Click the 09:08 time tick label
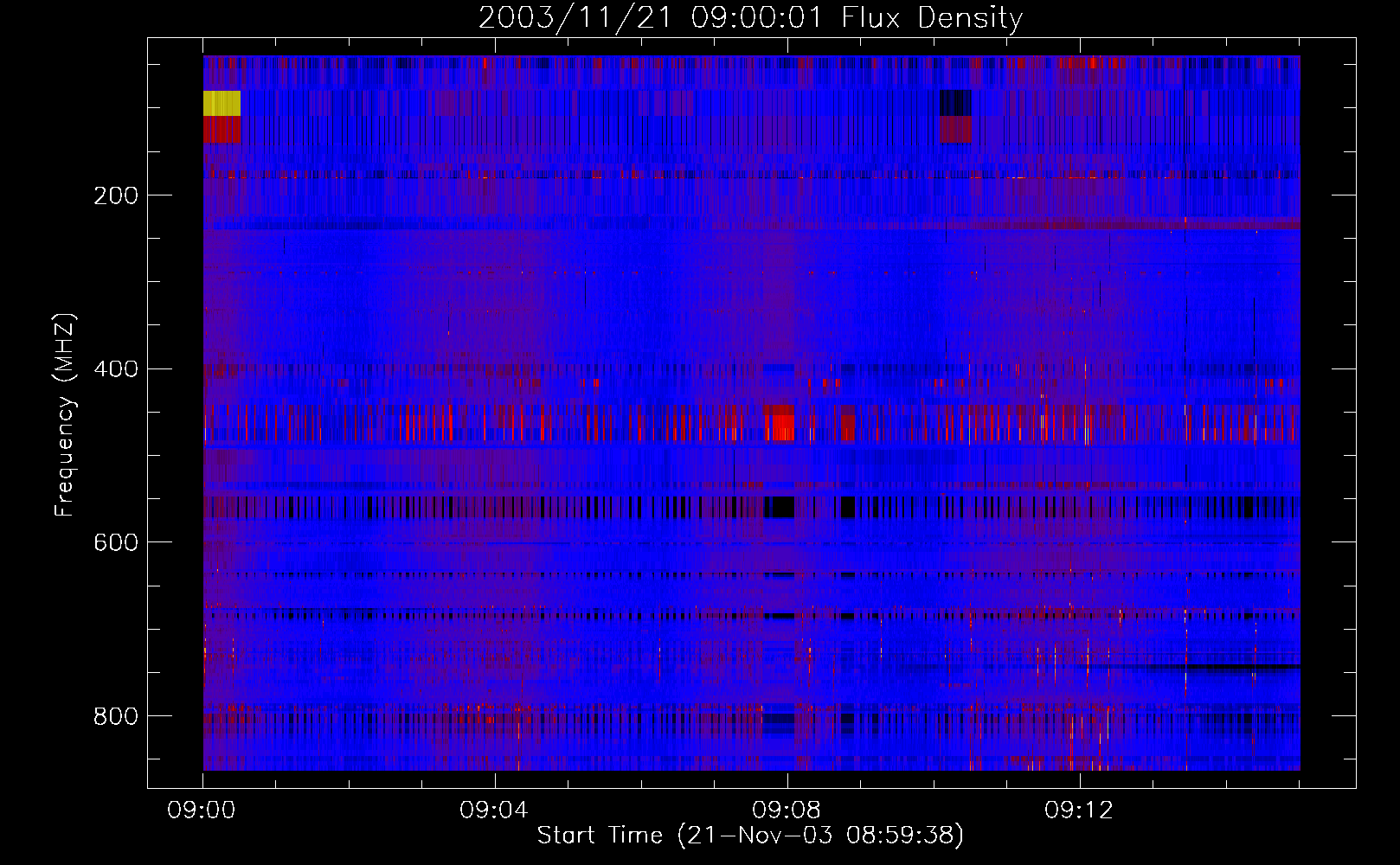This screenshot has width=1400, height=865. click(x=787, y=811)
